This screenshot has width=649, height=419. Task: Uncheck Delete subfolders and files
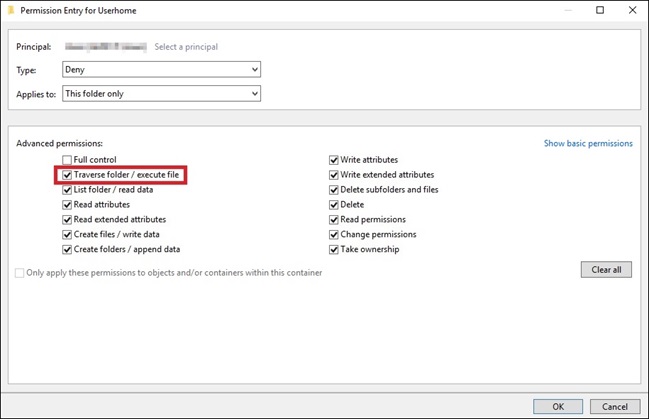pyautogui.click(x=334, y=190)
